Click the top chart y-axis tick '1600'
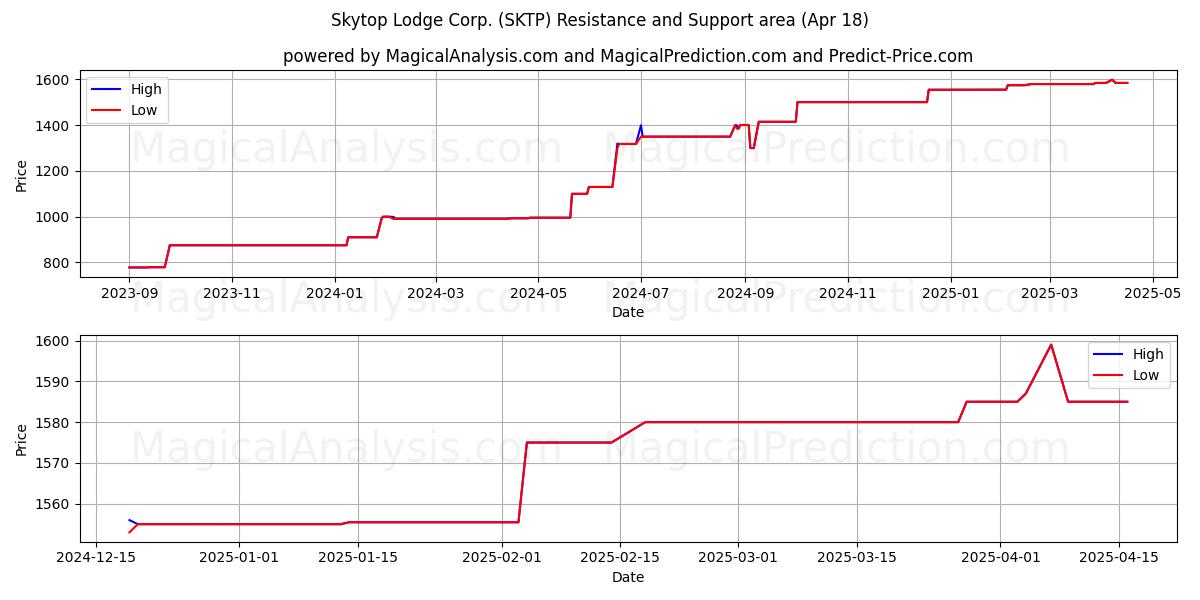 pos(52,80)
